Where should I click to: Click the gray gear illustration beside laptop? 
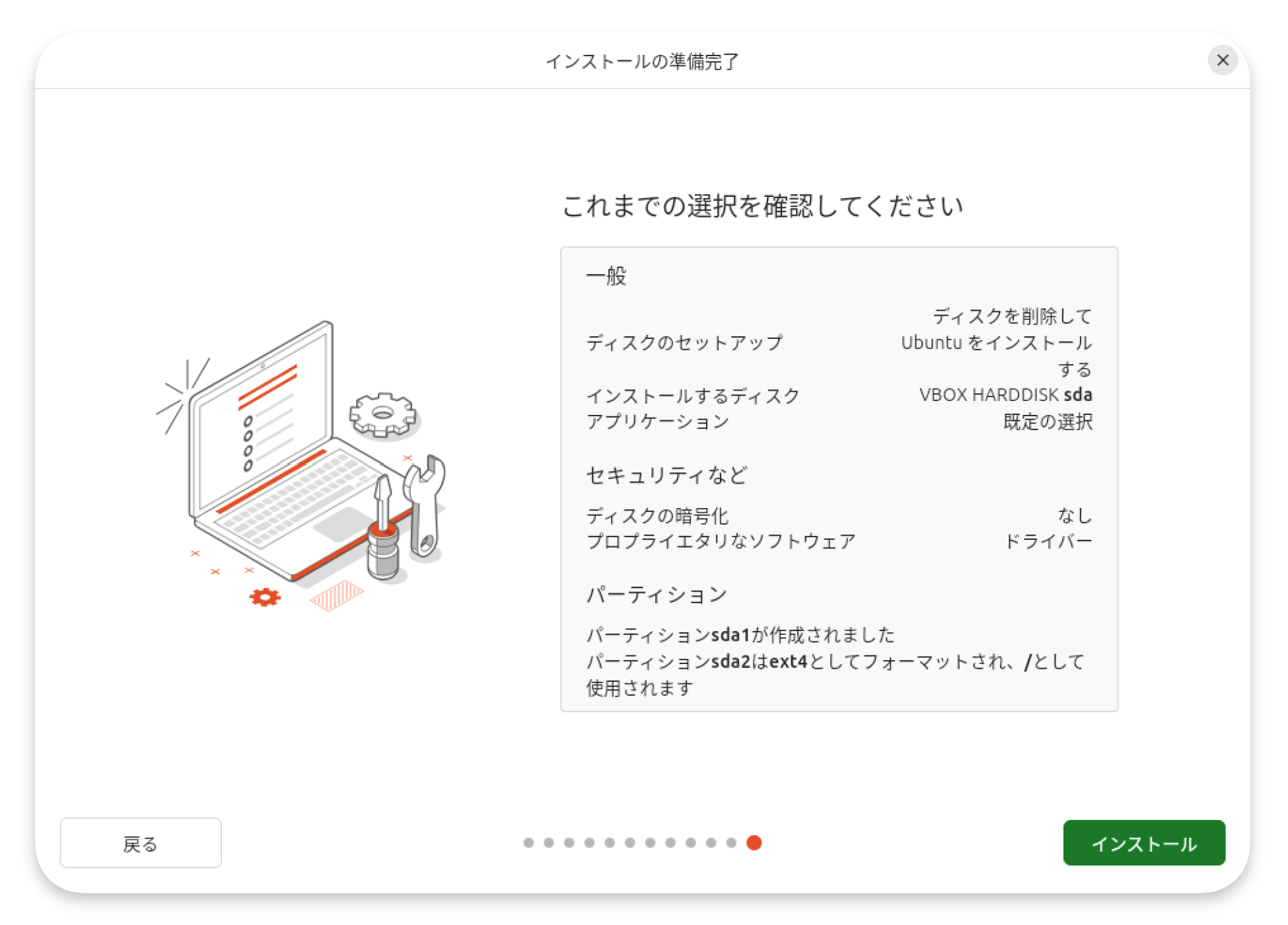tap(382, 415)
